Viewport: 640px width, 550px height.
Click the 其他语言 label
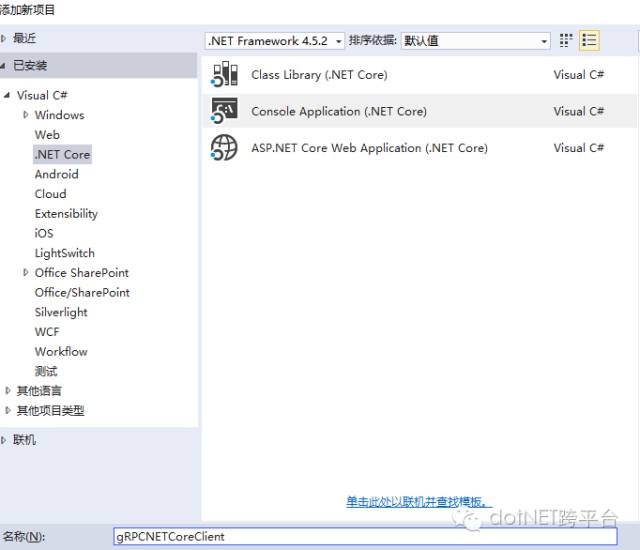39,390
